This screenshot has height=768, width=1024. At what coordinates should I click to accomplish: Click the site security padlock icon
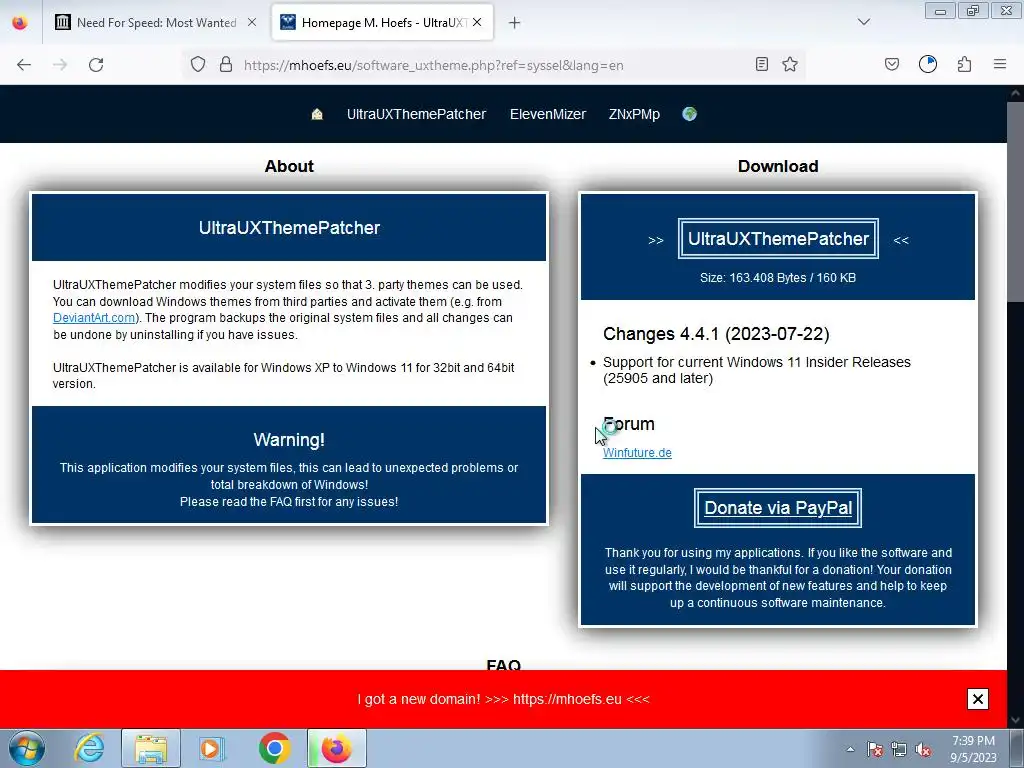(x=226, y=64)
